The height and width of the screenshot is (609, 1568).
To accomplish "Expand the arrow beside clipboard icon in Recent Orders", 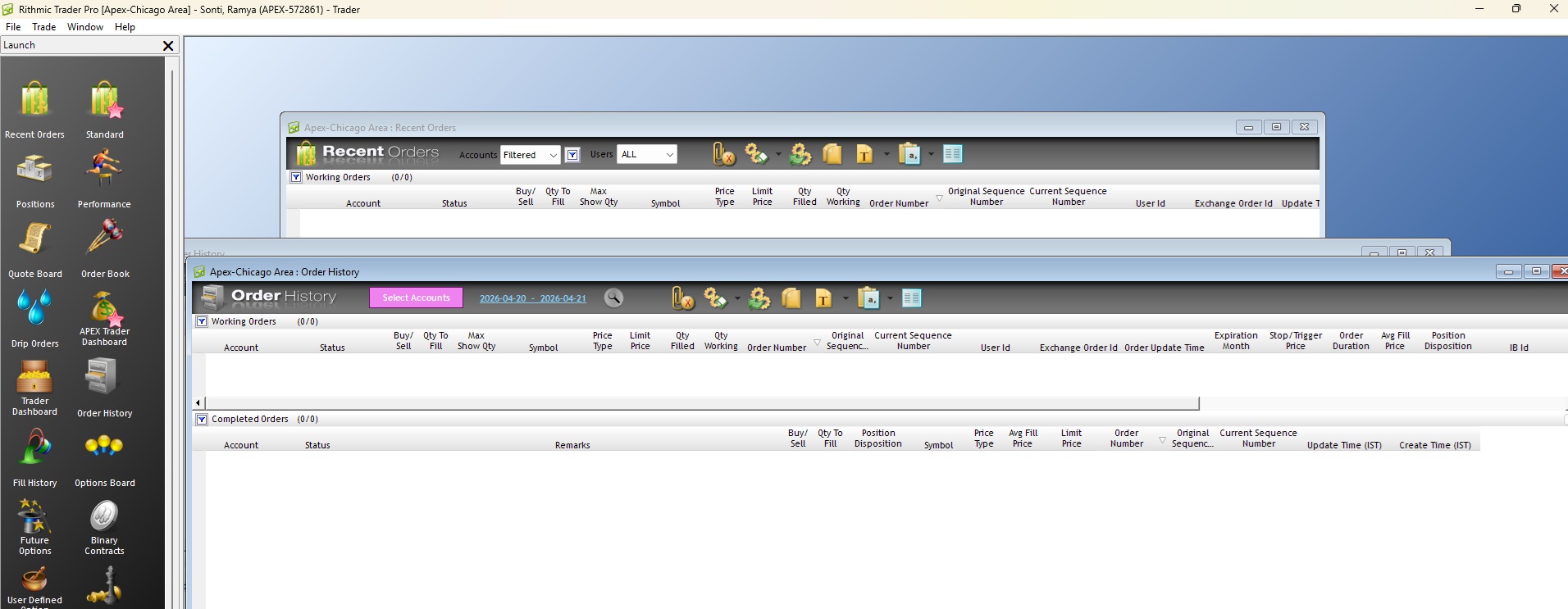I will [931, 154].
